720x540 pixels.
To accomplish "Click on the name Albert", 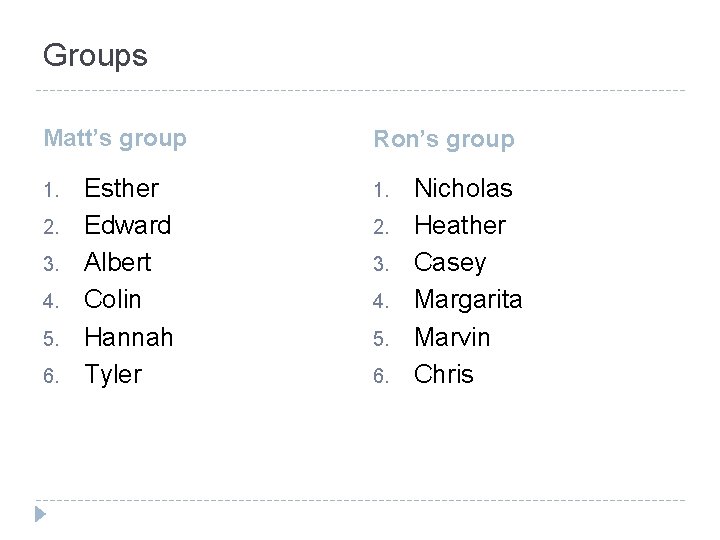I will [118, 262].
